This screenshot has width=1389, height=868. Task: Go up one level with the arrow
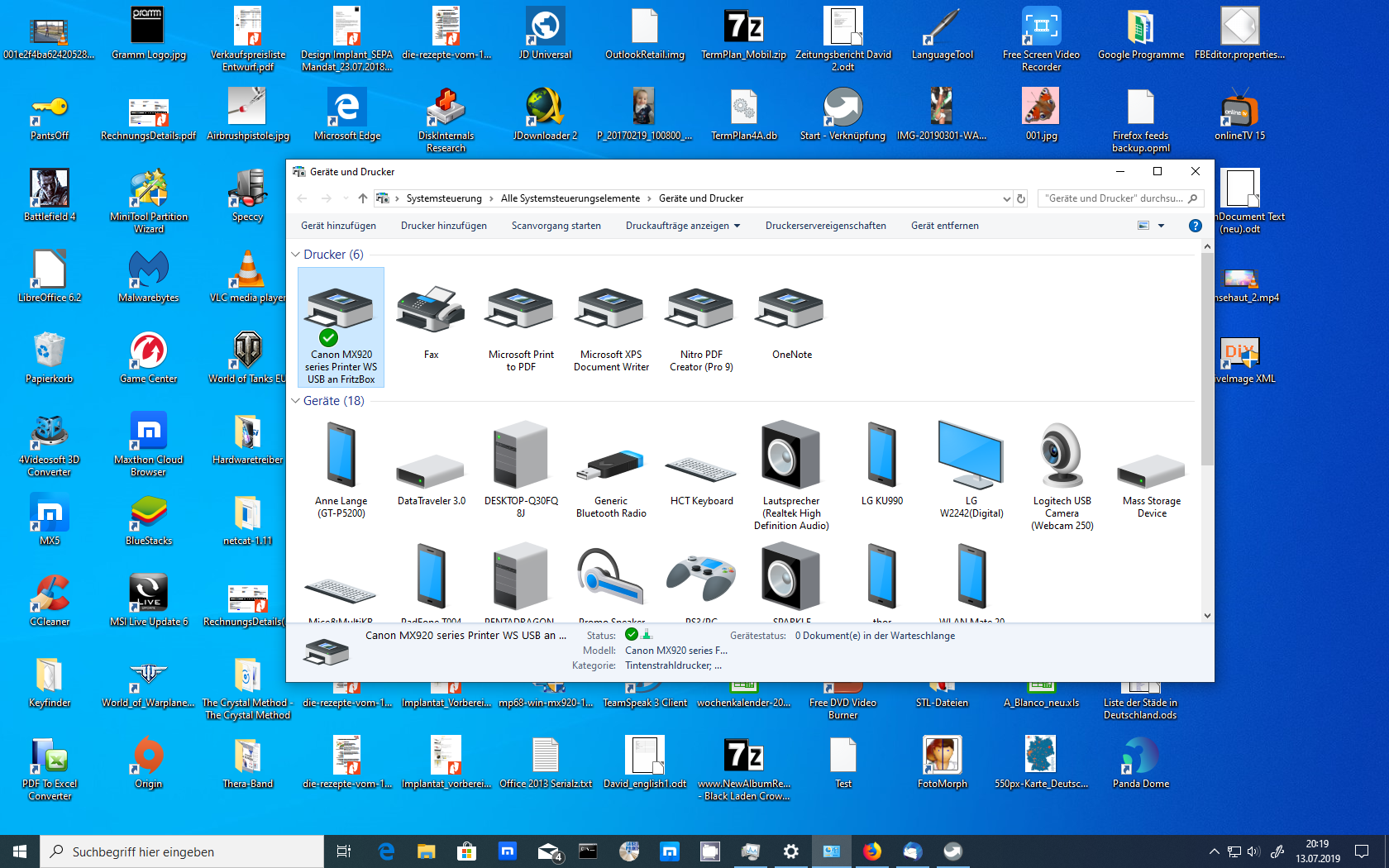tap(362, 198)
